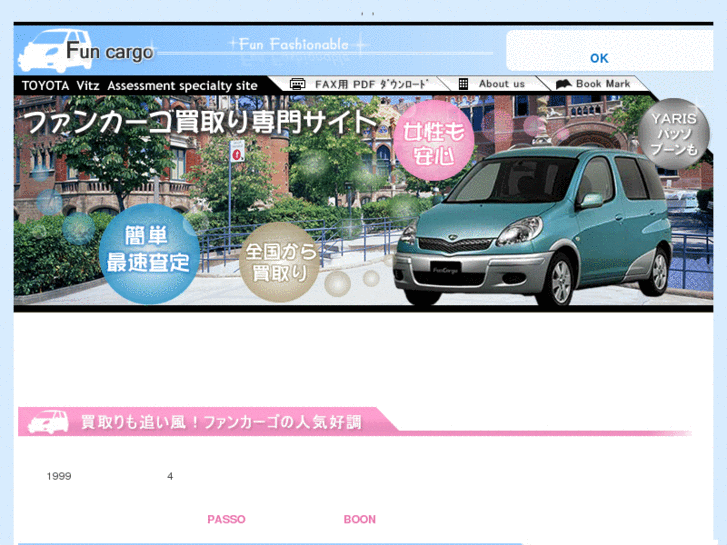This screenshot has width=727, height=545.
Task: Open the FAX用 PDF ダウンロード tab
Action: coord(358,84)
